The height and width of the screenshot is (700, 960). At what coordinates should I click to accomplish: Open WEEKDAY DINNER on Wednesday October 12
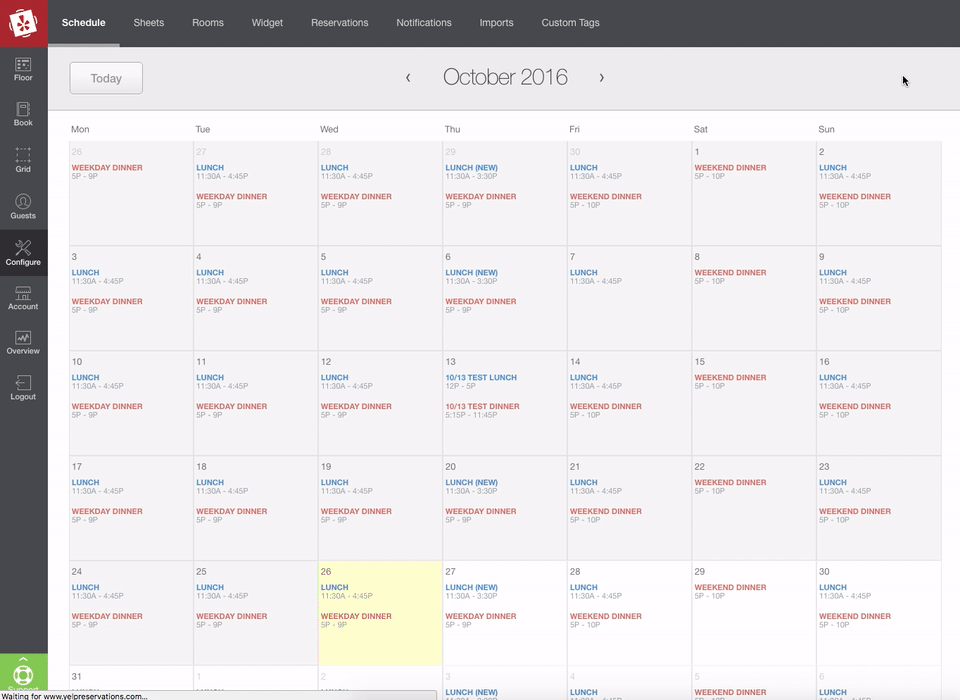(356, 407)
